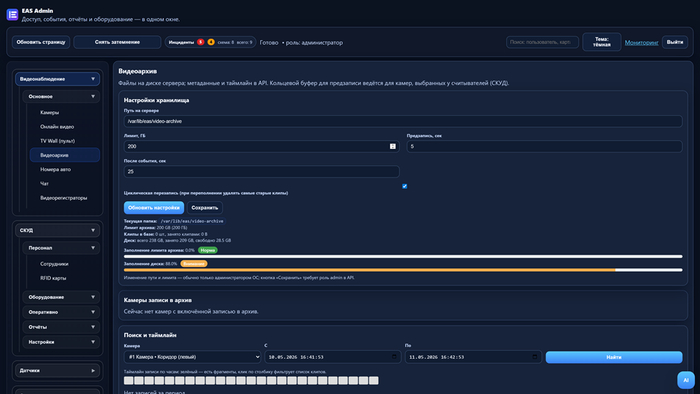Click the first timeline hour column
Viewport: 700px width, 394px height.
pyautogui.click(x=129, y=381)
